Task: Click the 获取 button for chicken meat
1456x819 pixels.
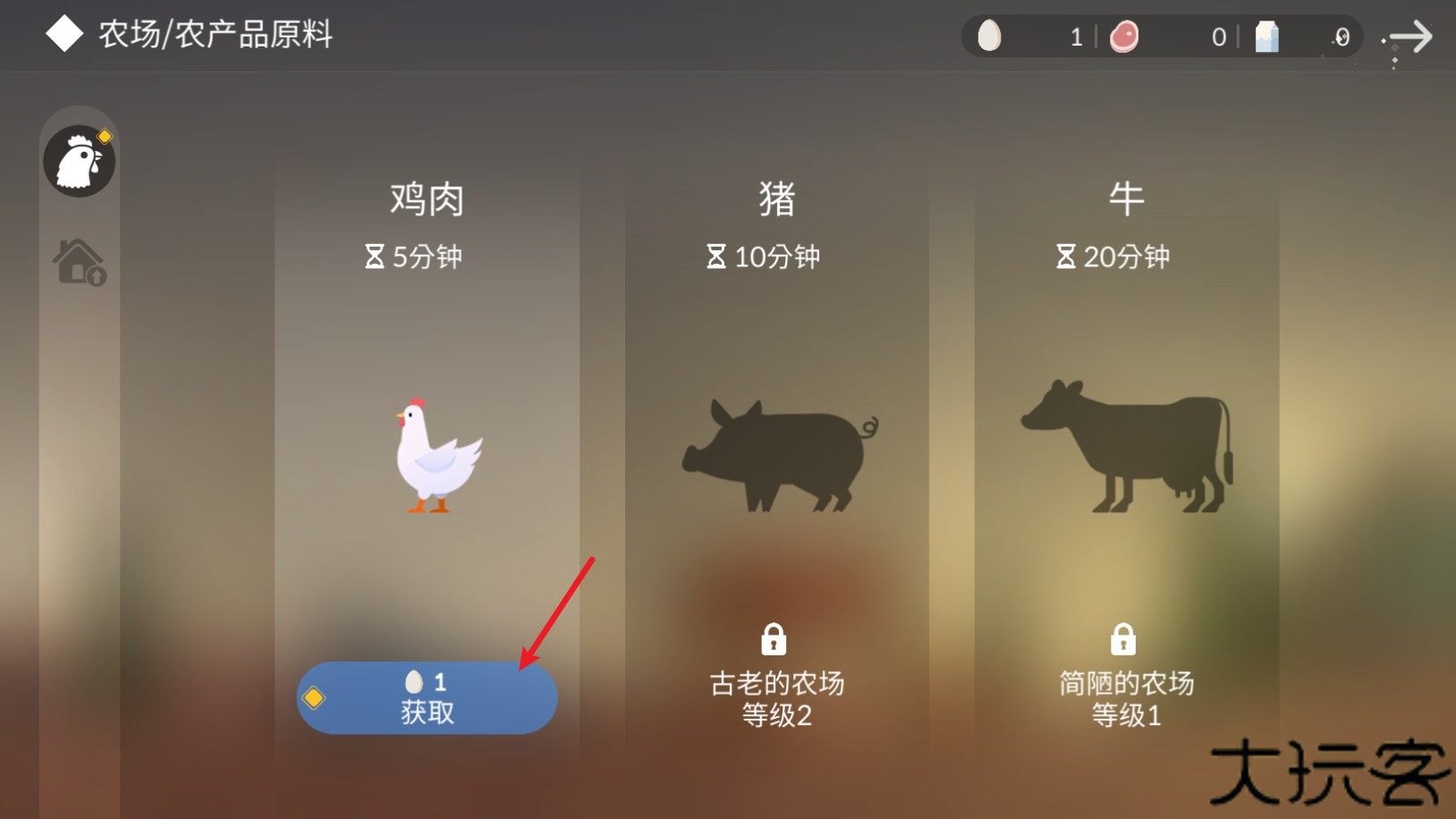Action: pyautogui.click(x=427, y=697)
